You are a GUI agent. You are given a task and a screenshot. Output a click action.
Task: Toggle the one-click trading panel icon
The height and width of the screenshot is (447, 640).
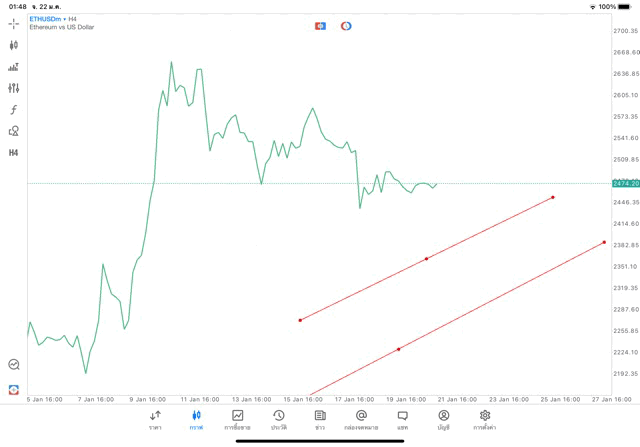click(x=321, y=25)
